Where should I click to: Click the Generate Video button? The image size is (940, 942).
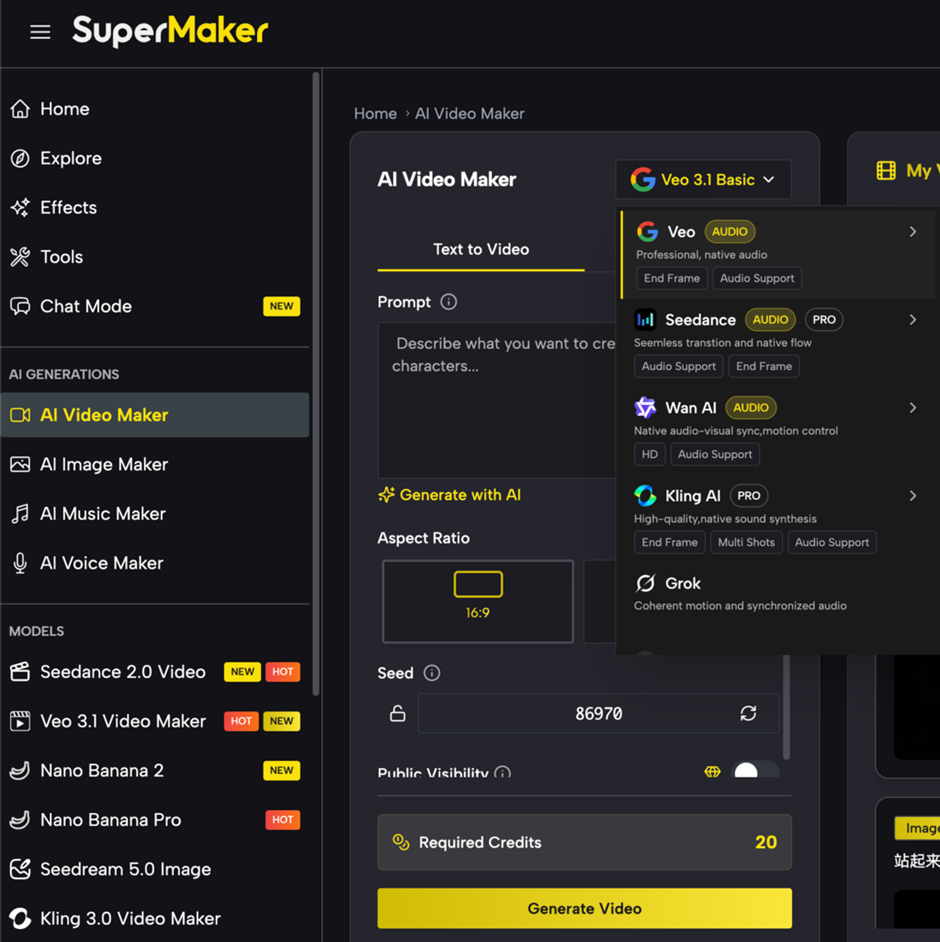584,908
